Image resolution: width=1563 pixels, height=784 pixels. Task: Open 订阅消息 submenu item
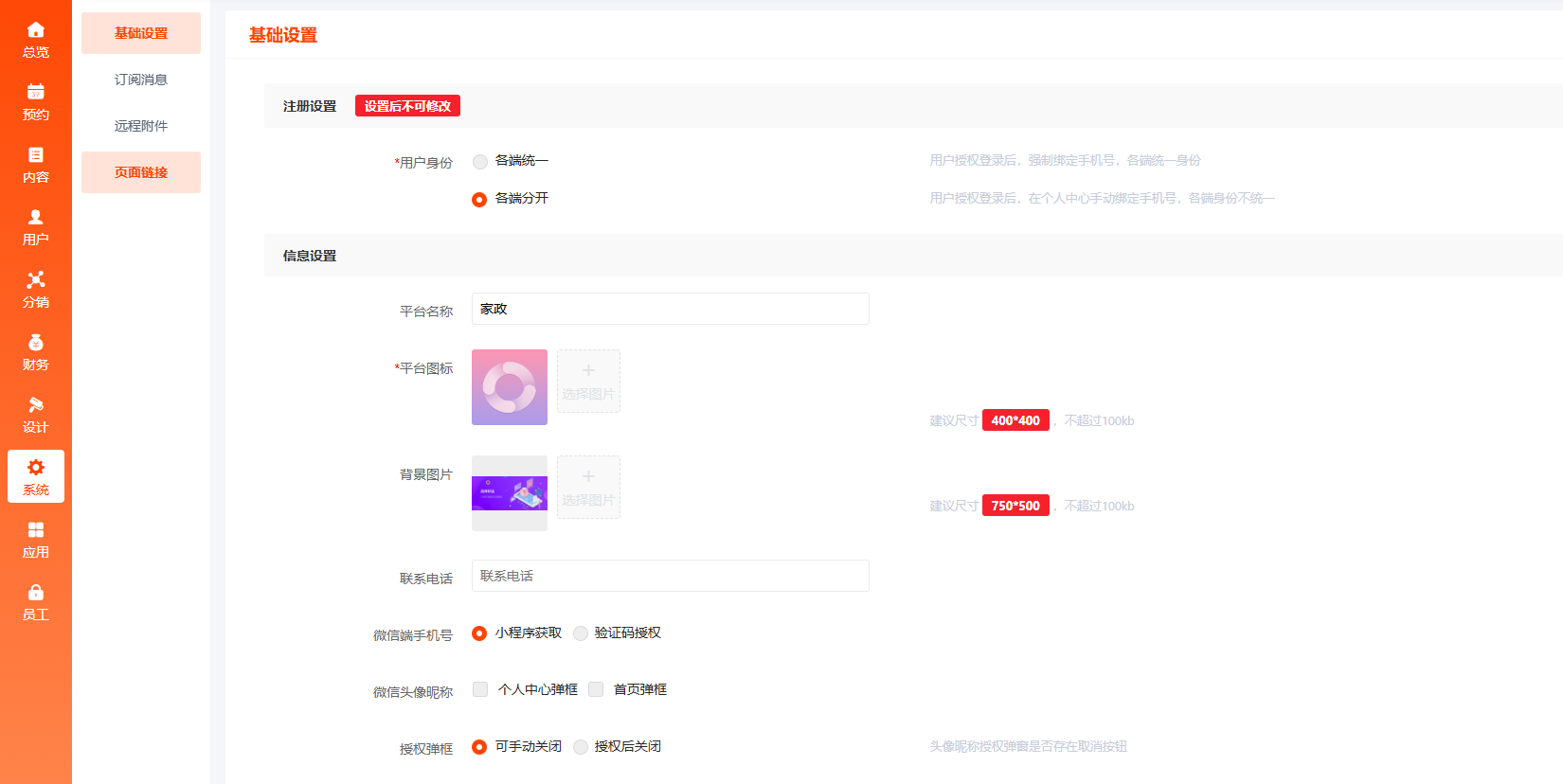coord(141,80)
